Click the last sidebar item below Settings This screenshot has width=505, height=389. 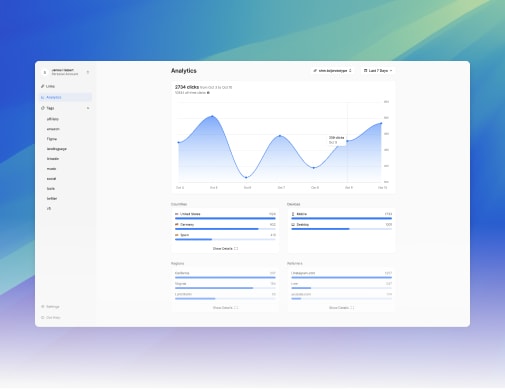pos(53,318)
